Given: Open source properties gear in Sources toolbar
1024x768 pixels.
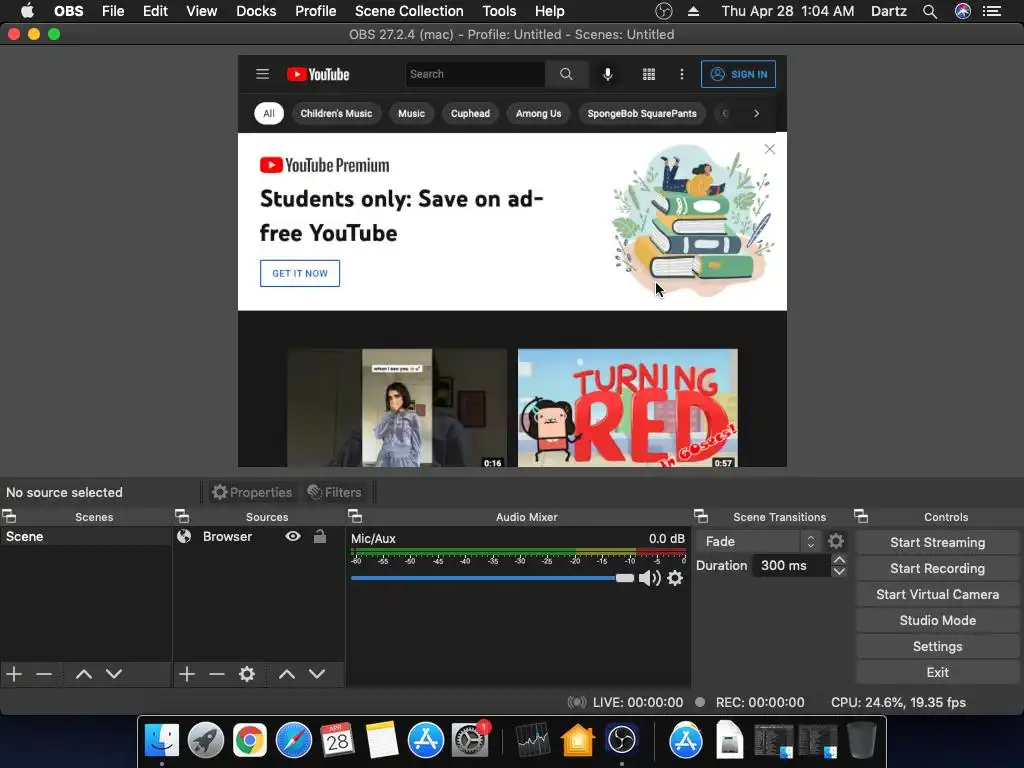Looking at the screenshot, I should coord(247,674).
